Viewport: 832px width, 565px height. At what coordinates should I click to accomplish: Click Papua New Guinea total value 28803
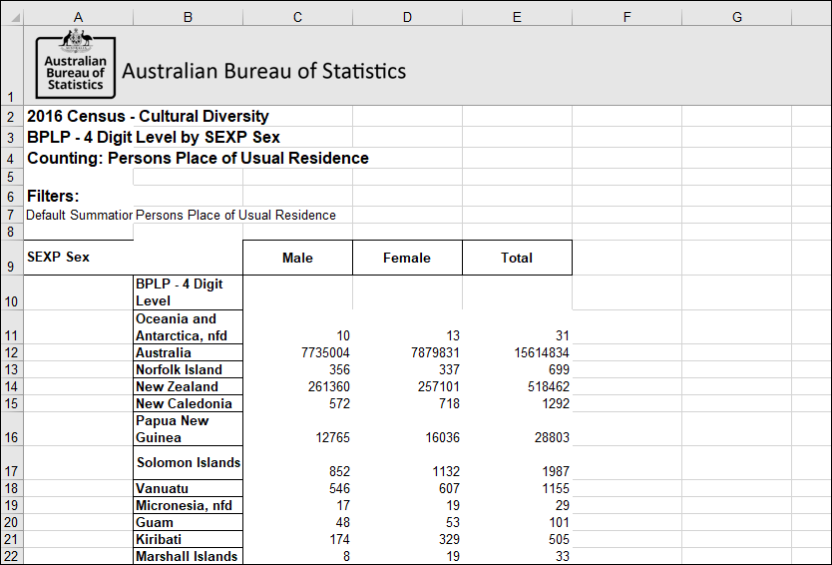tap(552, 438)
